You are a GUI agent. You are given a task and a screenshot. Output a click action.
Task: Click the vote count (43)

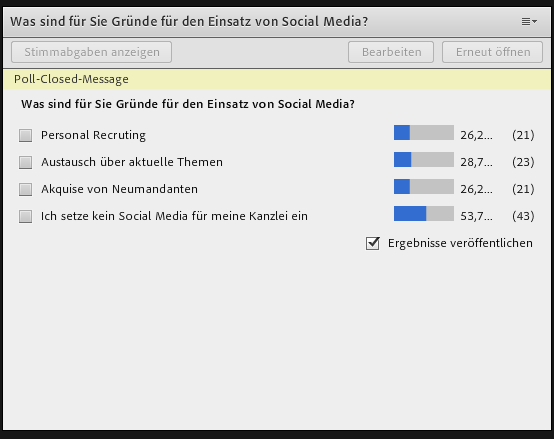(523, 216)
